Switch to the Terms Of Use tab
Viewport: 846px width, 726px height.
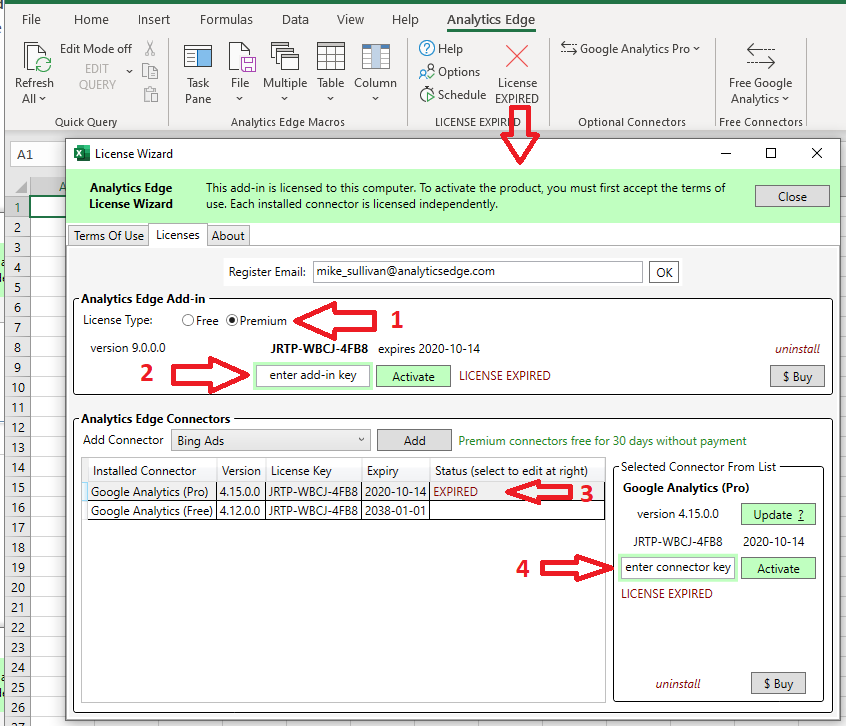tap(107, 235)
